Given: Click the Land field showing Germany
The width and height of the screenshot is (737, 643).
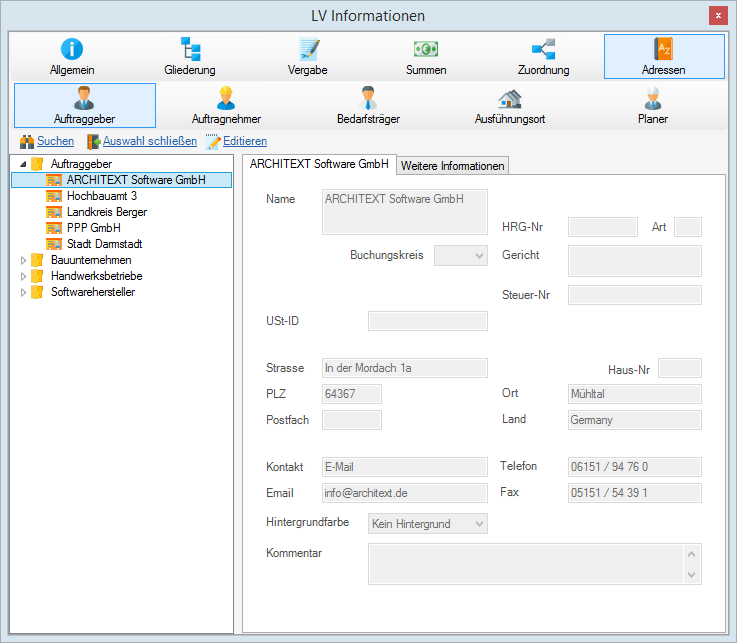Looking at the screenshot, I should click(635, 420).
